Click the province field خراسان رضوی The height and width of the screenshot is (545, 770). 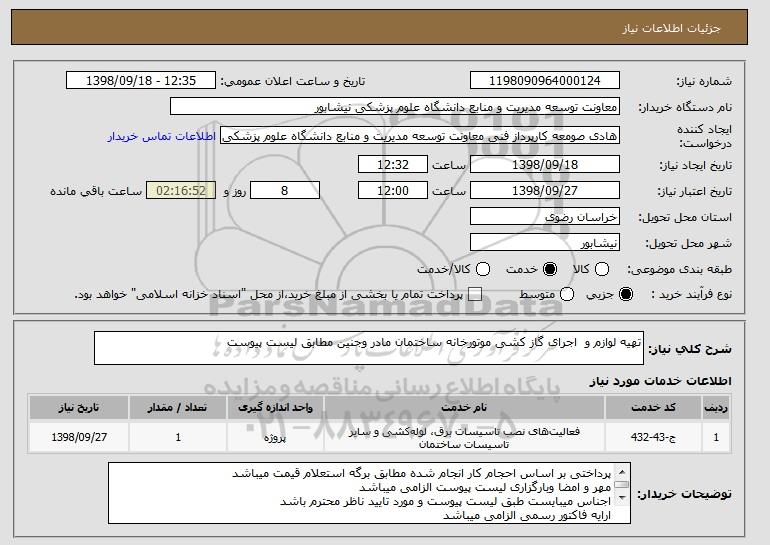[x=545, y=217]
